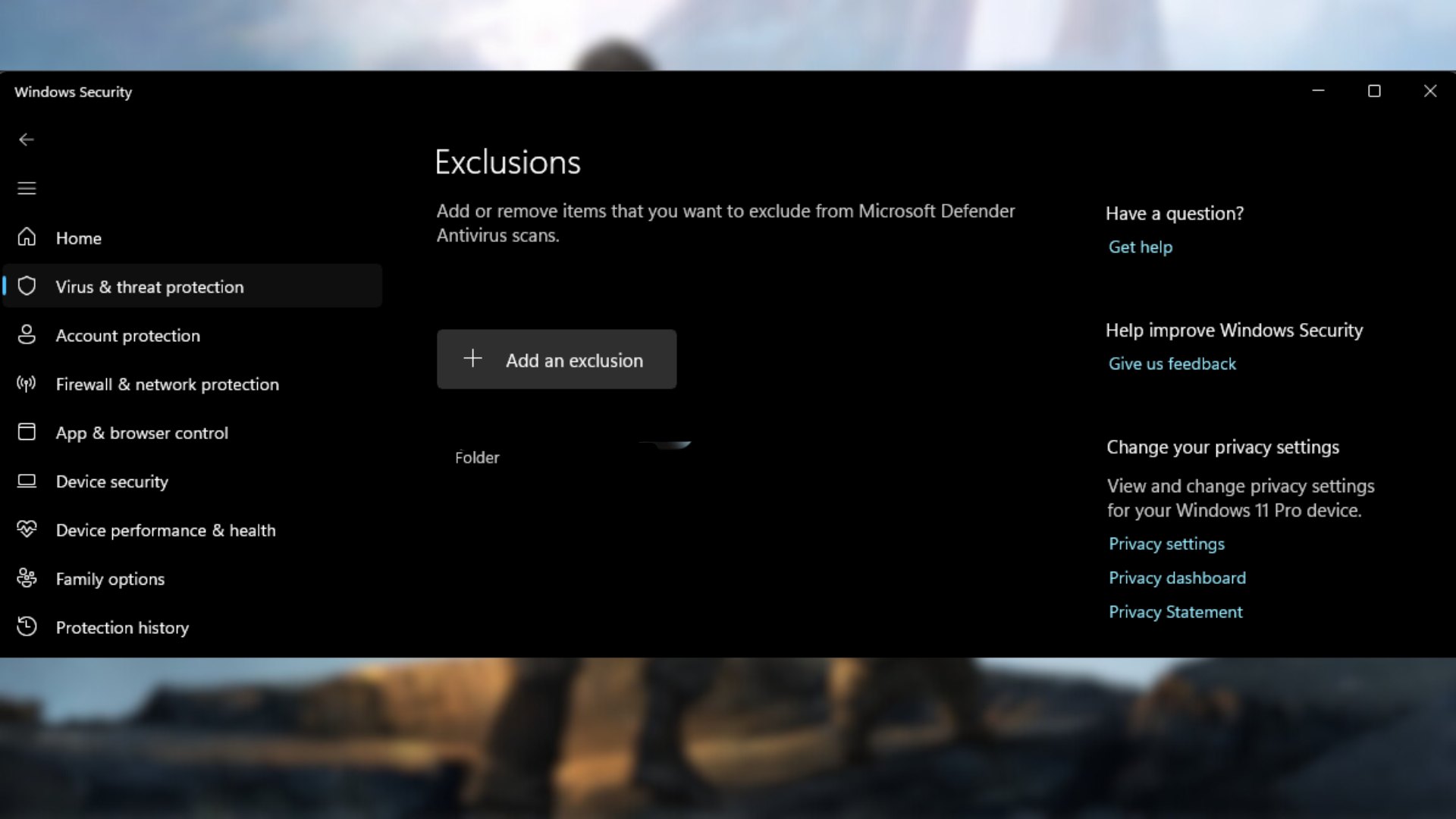
Task: Select Protection history in the navigation pane
Action: pos(122,627)
